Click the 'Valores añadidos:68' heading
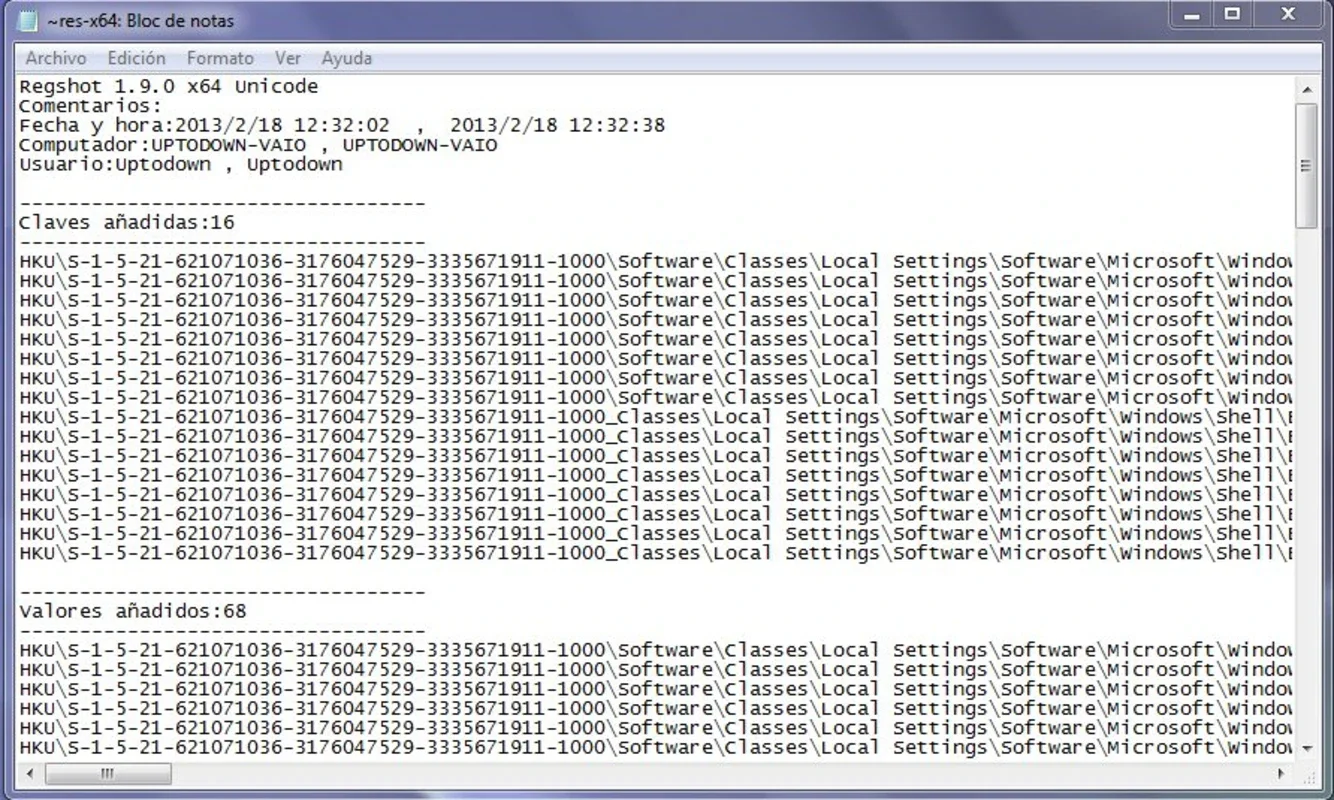 (x=133, y=611)
